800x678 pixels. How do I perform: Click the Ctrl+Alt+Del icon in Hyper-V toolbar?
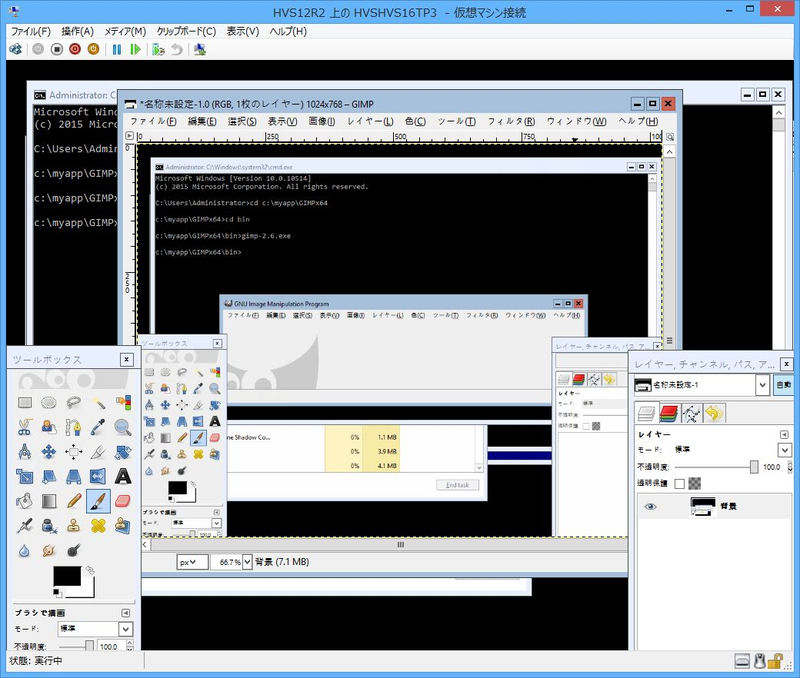[x=16, y=49]
